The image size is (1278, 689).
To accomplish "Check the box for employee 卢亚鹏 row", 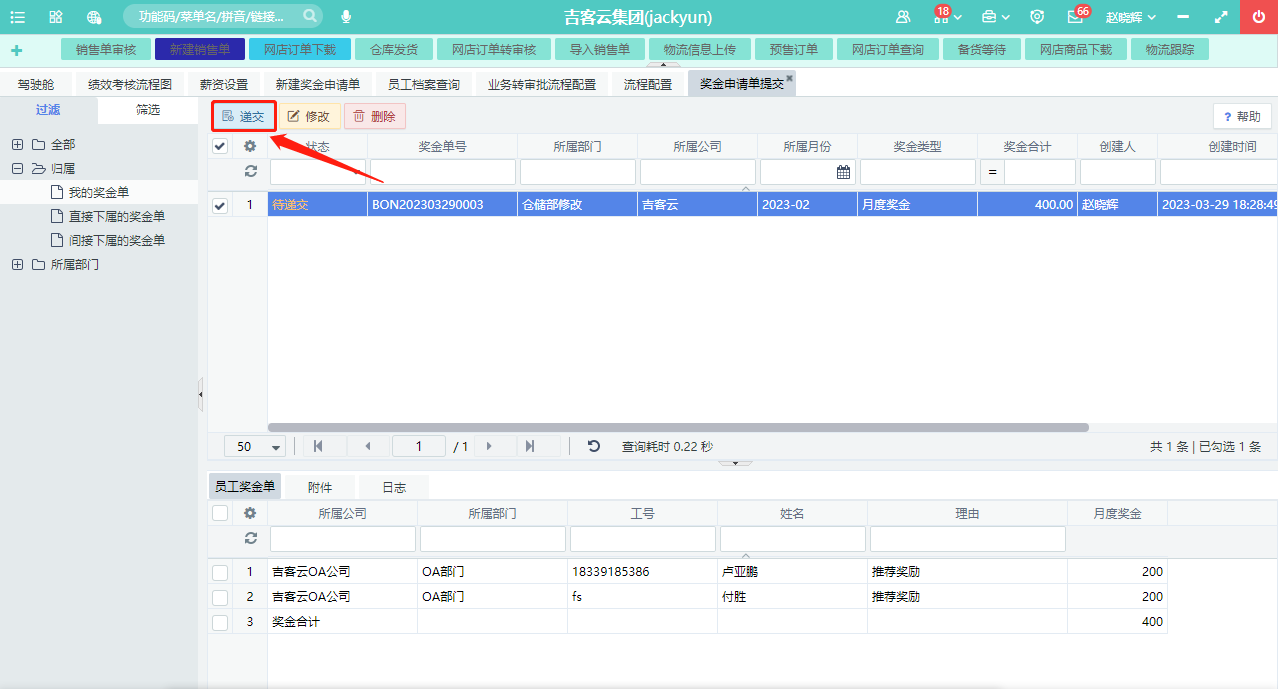I will coord(220,573).
